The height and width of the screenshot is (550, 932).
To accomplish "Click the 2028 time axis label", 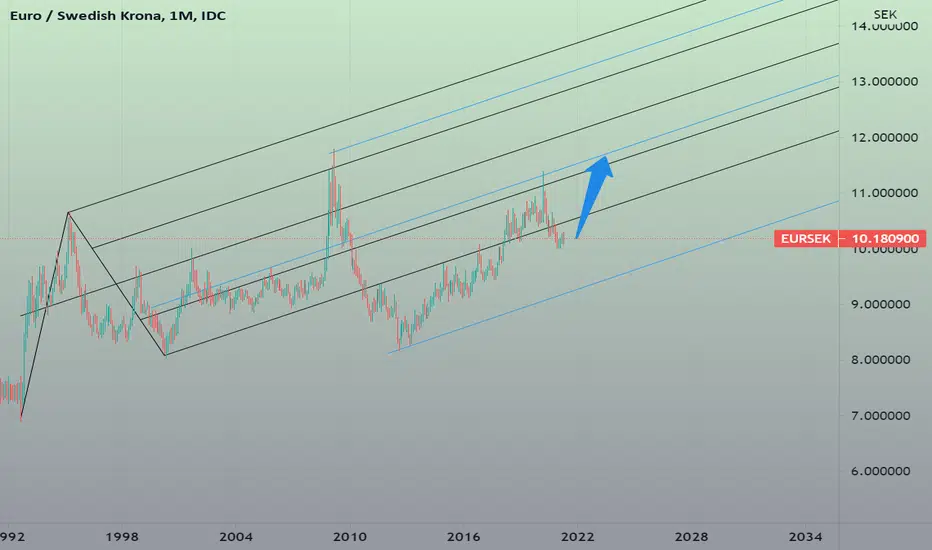I will coord(691,537).
